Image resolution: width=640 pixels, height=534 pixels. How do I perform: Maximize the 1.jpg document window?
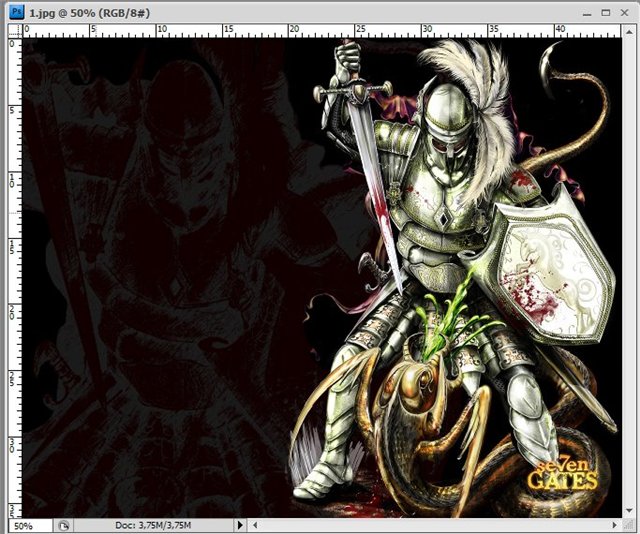coord(606,13)
